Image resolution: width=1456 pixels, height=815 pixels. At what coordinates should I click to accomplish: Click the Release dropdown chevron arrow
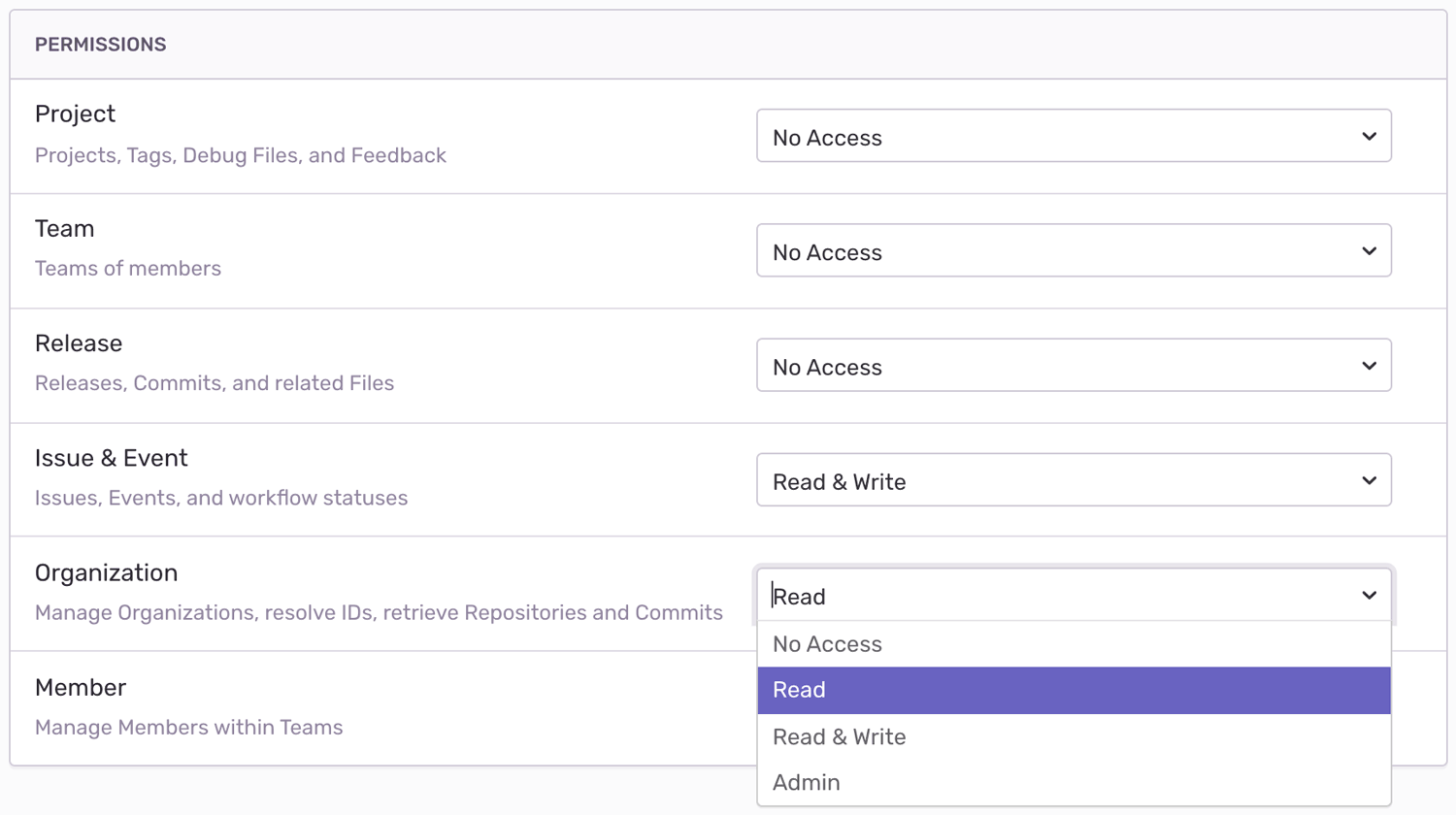[1369, 366]
